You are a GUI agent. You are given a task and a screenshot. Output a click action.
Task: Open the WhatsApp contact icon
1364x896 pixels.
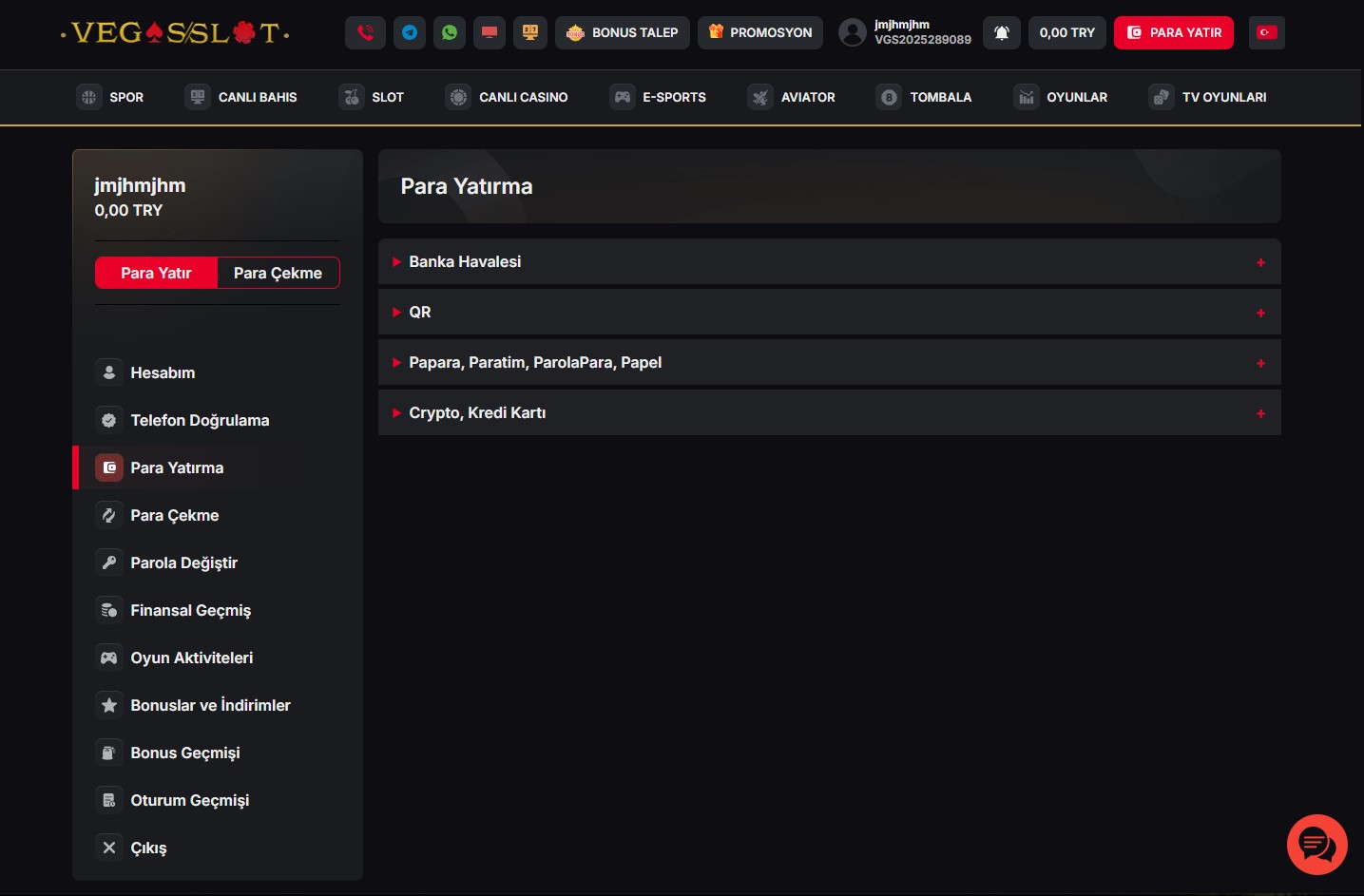point(450,32)
